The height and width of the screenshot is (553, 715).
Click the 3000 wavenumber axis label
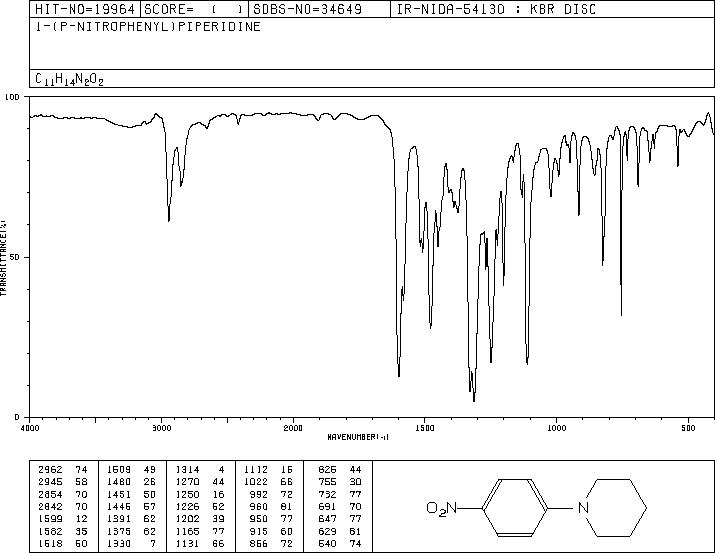pyautogui.click(x=161, y=428)
